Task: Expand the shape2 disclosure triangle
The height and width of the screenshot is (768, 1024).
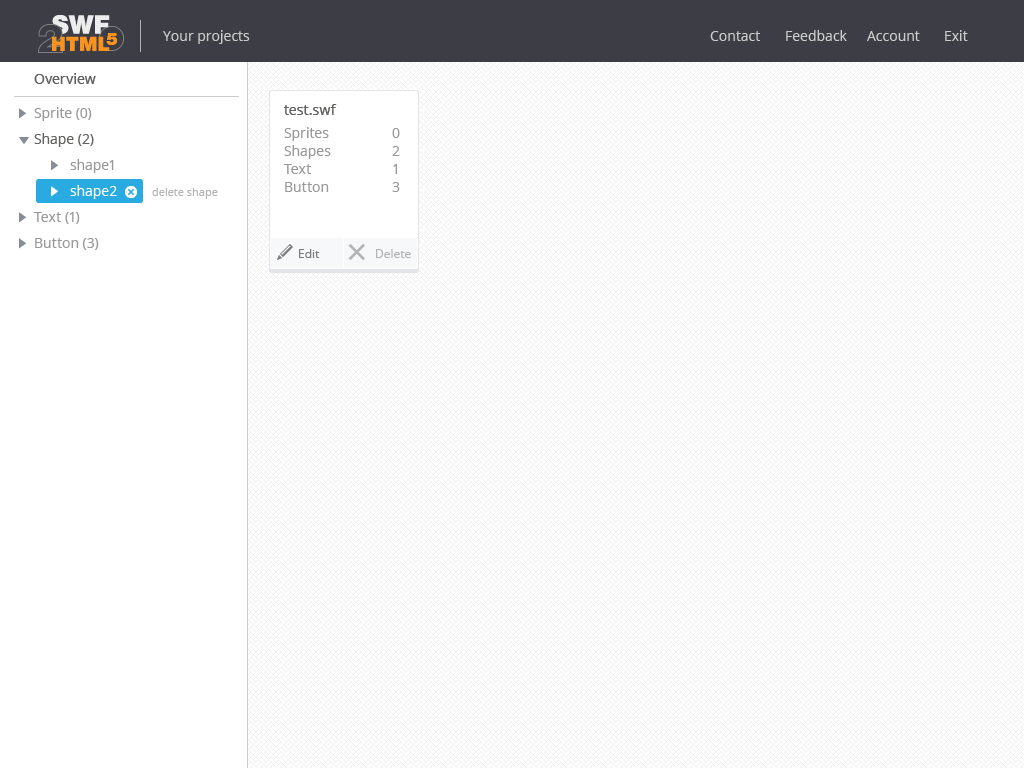Action: coord(55,191)
